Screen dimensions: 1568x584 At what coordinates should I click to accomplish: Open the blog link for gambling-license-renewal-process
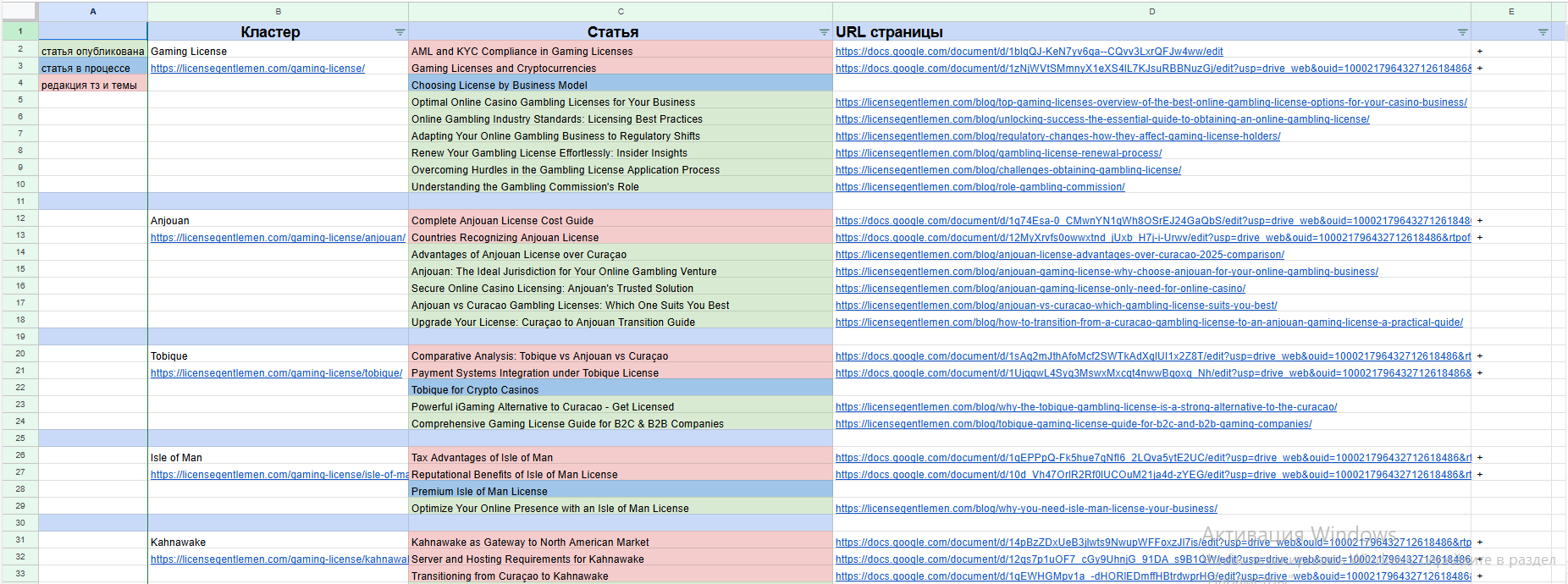[998, 153]
